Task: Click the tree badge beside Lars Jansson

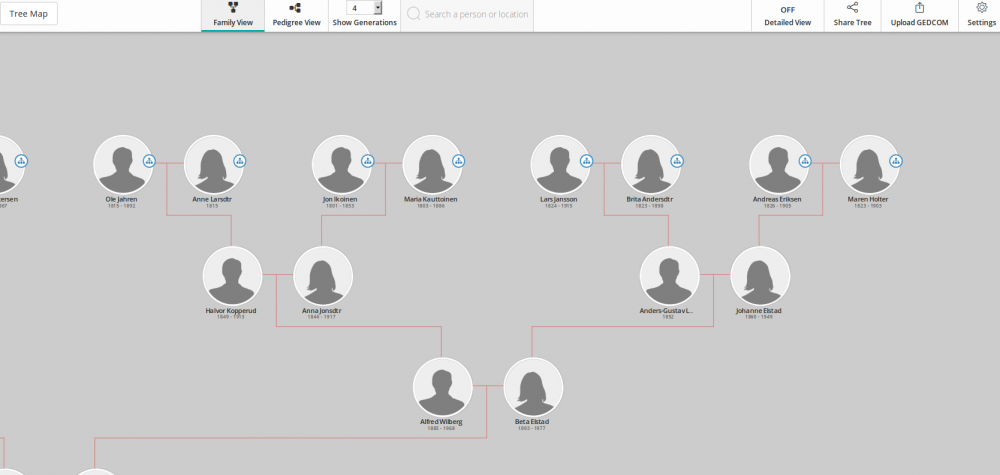Action: point(586,161)
